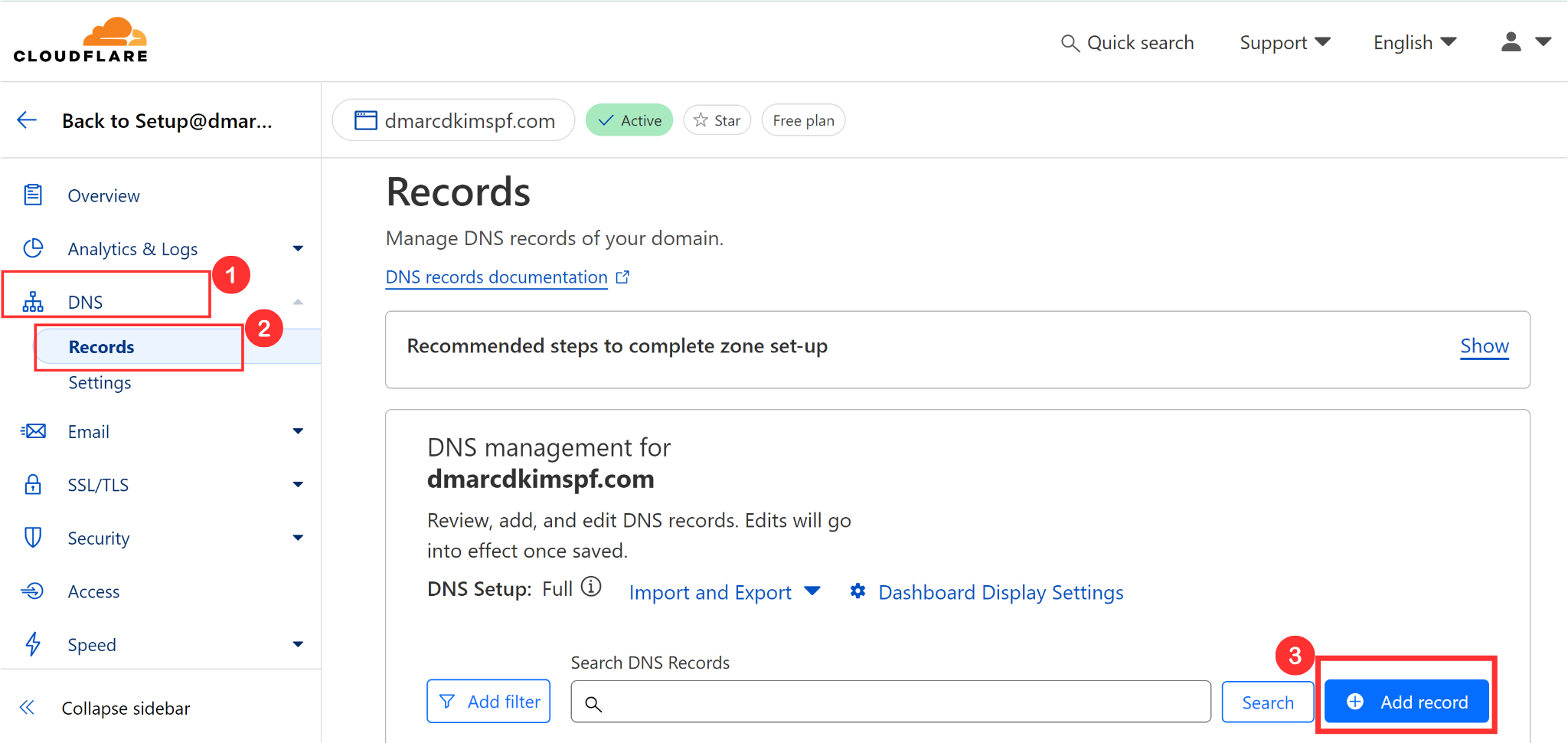
Task: Click the back arrow to Setup
Action: (x=27, y=120)
